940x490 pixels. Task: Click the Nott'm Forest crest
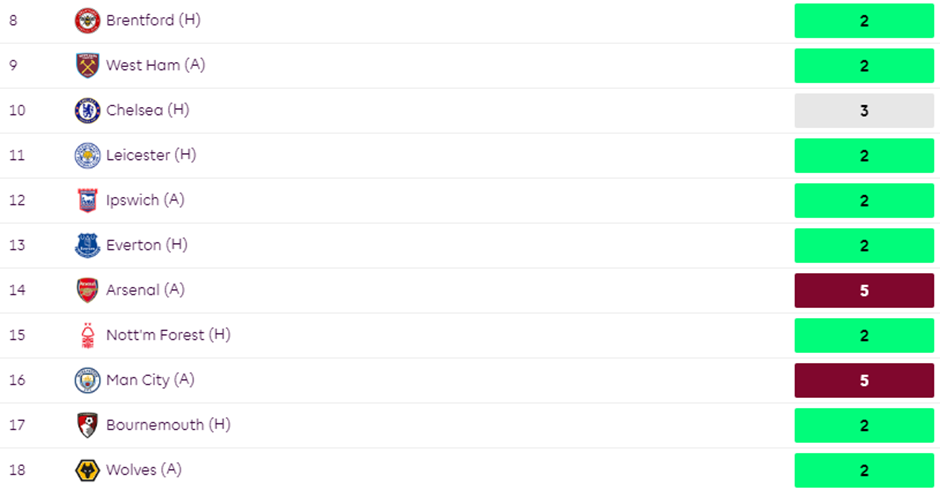(x=88, y=335)
